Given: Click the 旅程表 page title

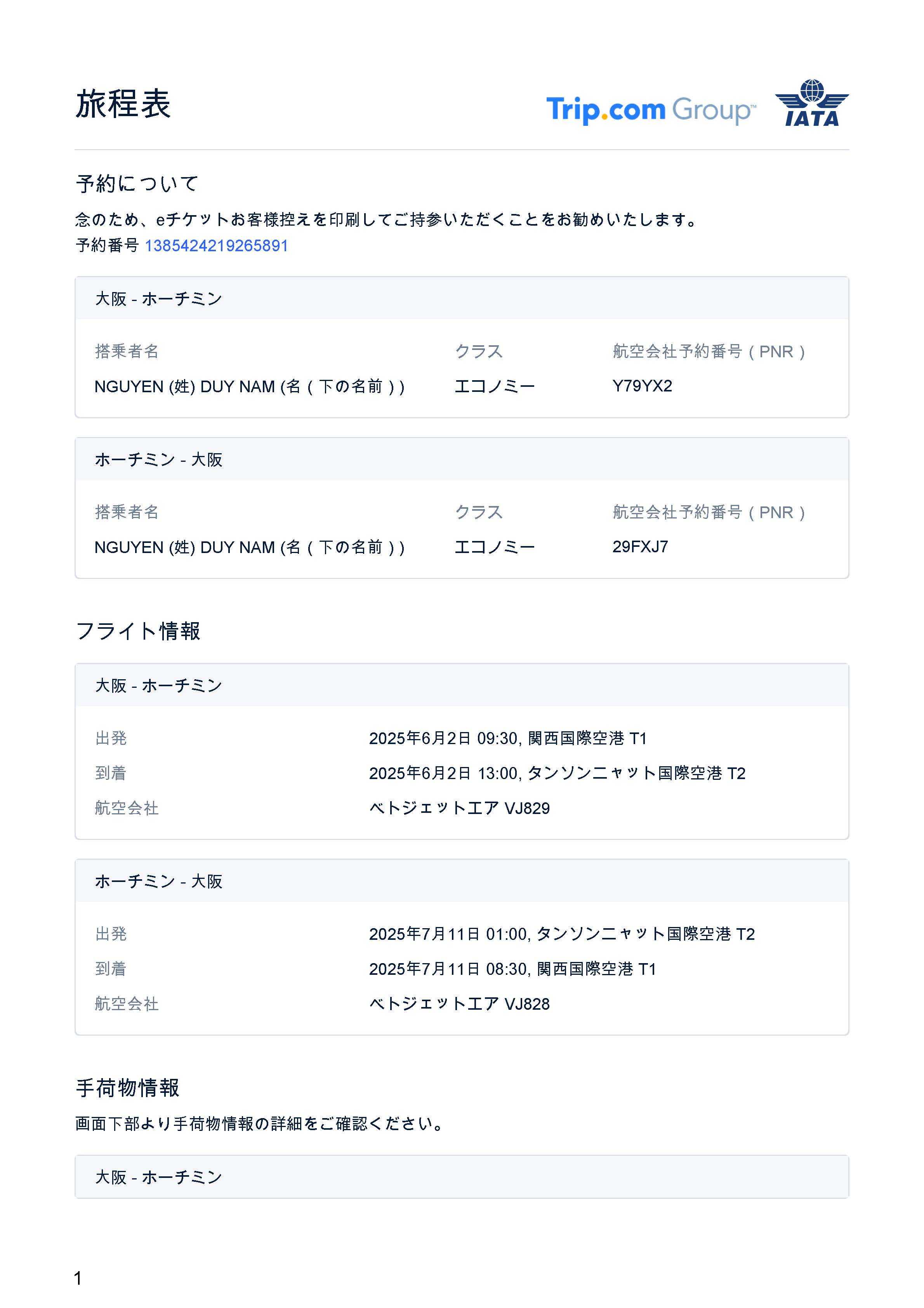Looking at the screenshot, I should tap(123, 104).
